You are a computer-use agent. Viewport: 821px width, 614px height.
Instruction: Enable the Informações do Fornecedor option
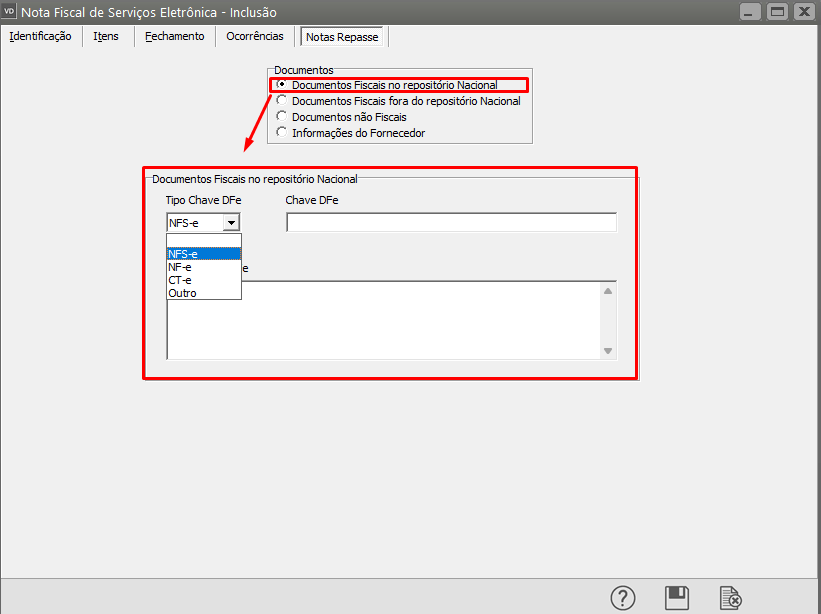pos(282,133)
